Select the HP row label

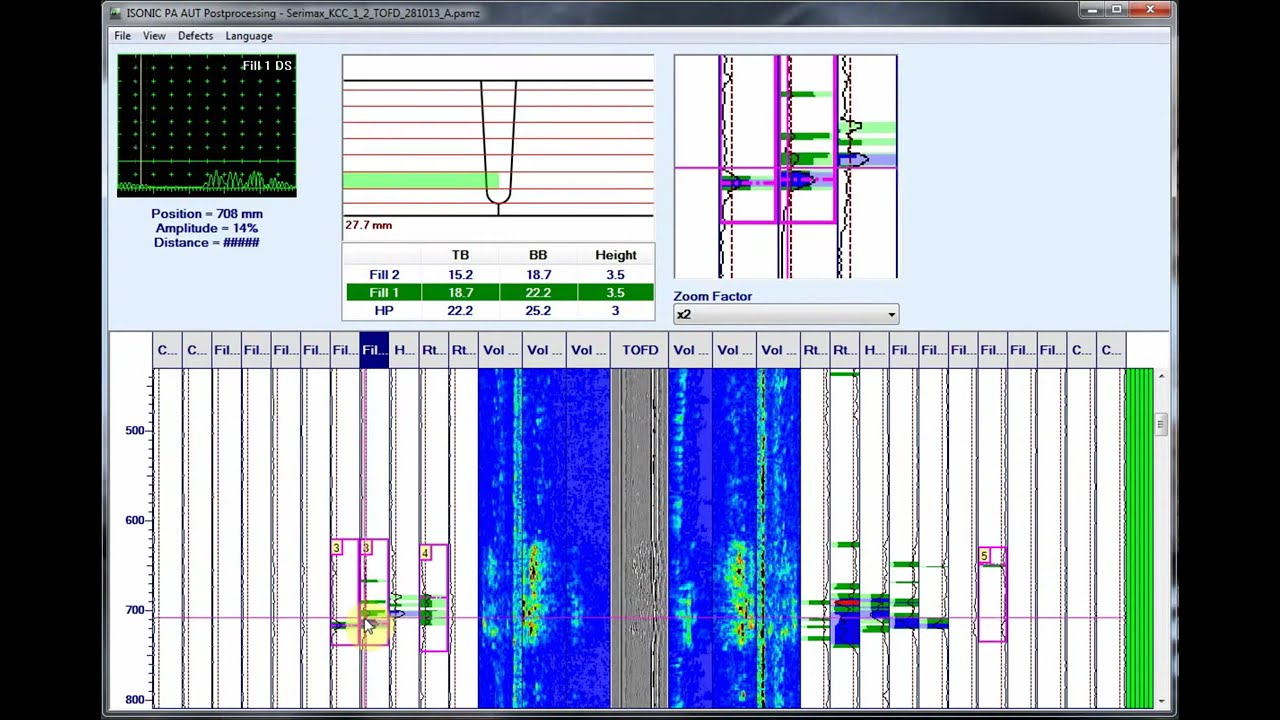pos(384,311)
